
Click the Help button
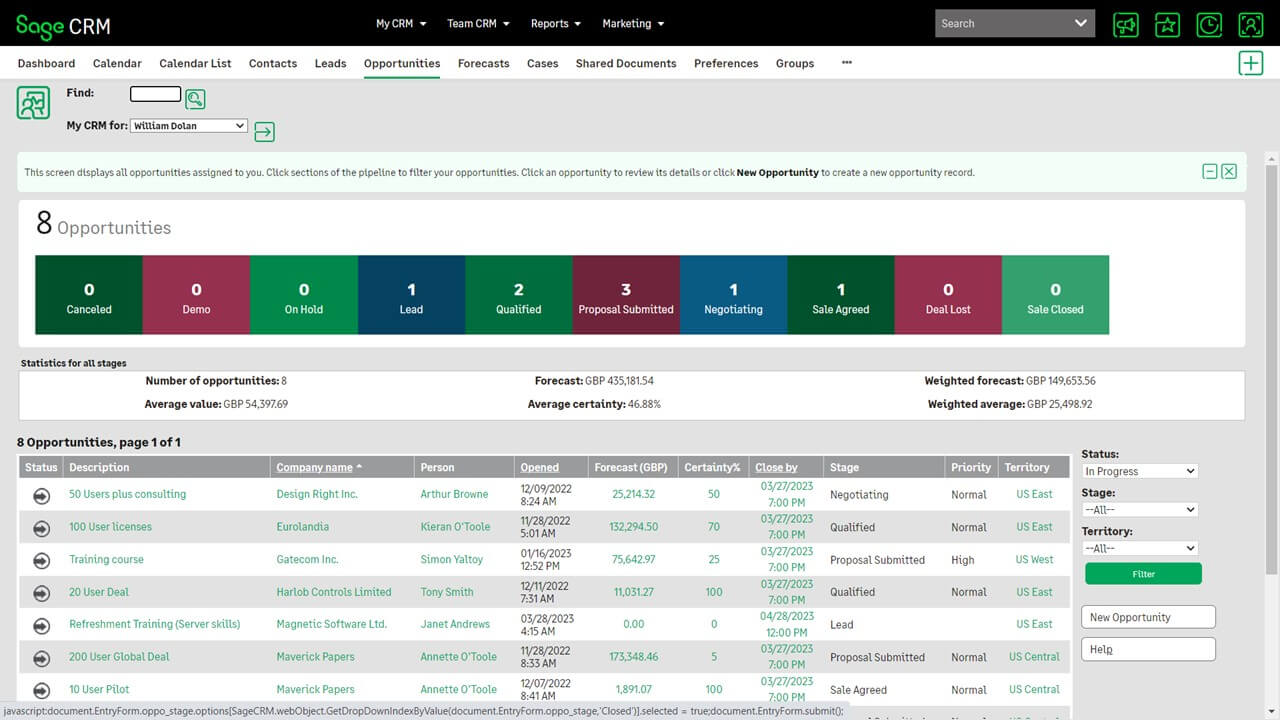(1148, 649)
